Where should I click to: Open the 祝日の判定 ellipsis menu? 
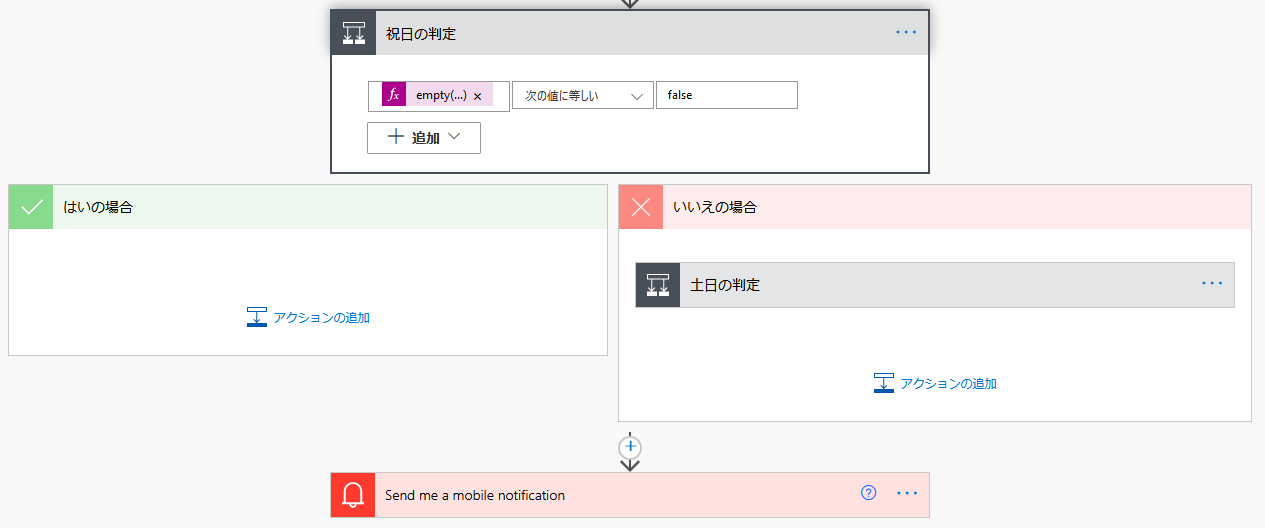coord(906,33)
